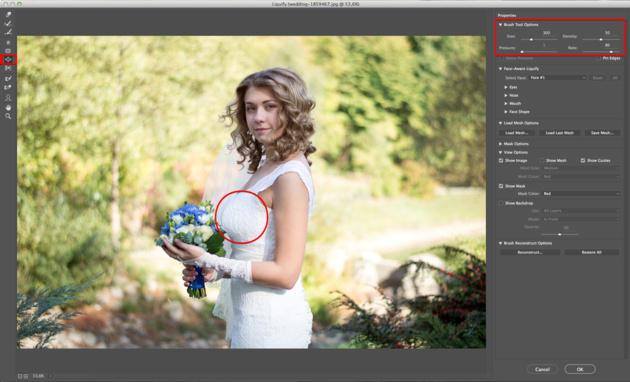Select the Face tool
This screenshot has width=630, height=382.
point(8,98)
